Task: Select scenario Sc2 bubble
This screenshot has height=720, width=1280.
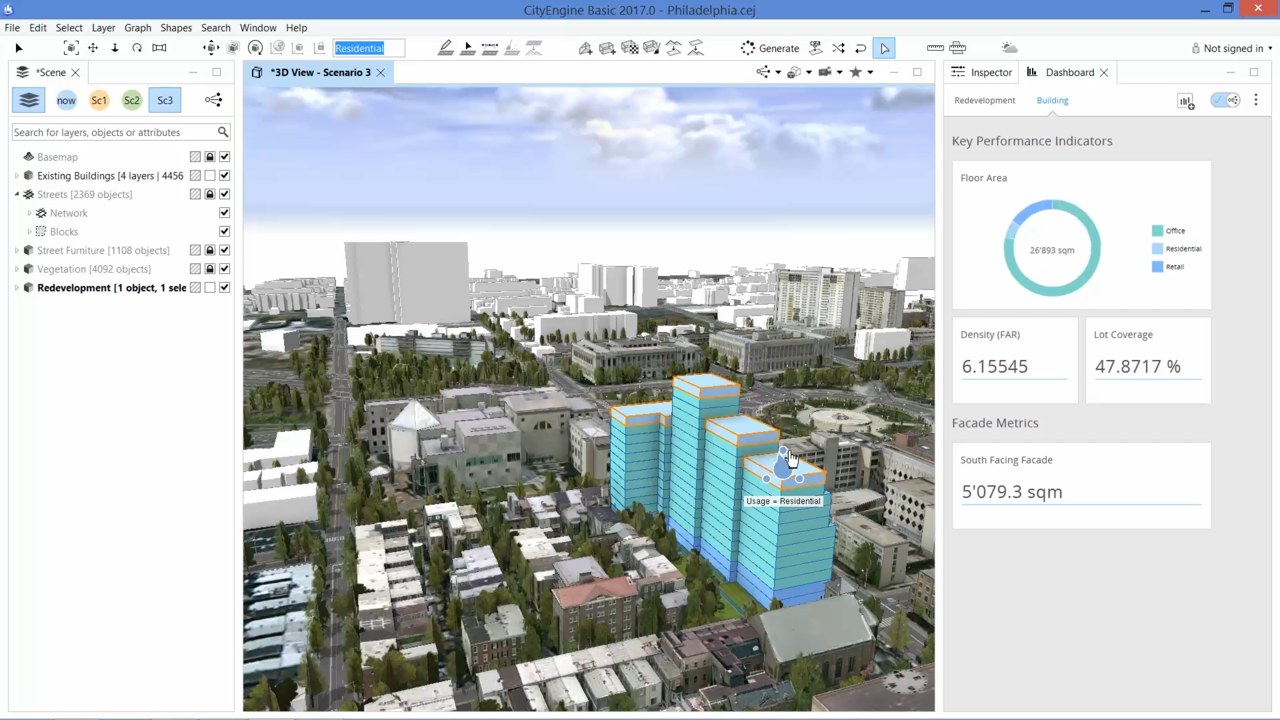Action: (x=132, y=100)
